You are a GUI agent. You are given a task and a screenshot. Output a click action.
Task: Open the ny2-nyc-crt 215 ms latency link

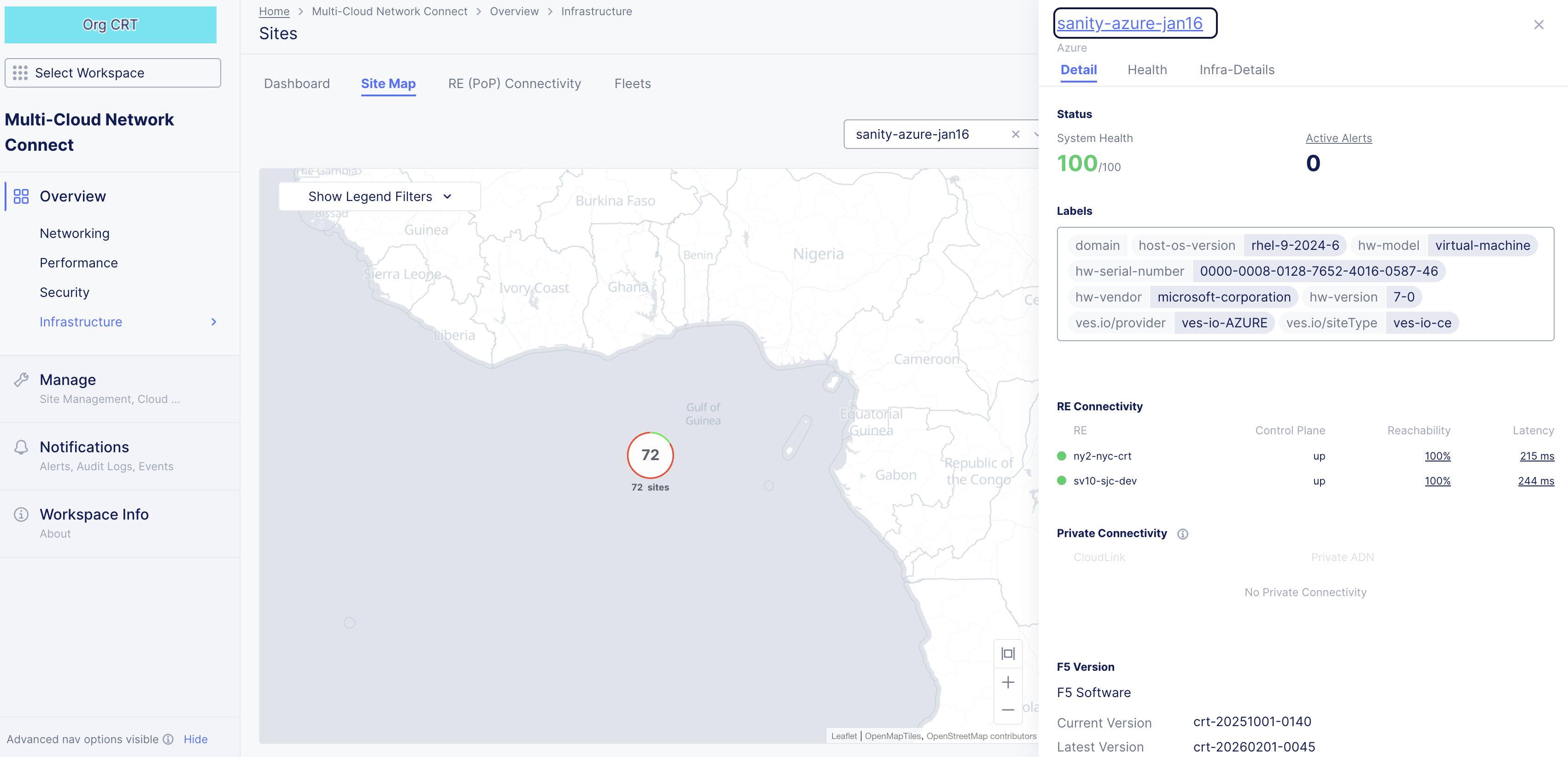[1536, 456]
